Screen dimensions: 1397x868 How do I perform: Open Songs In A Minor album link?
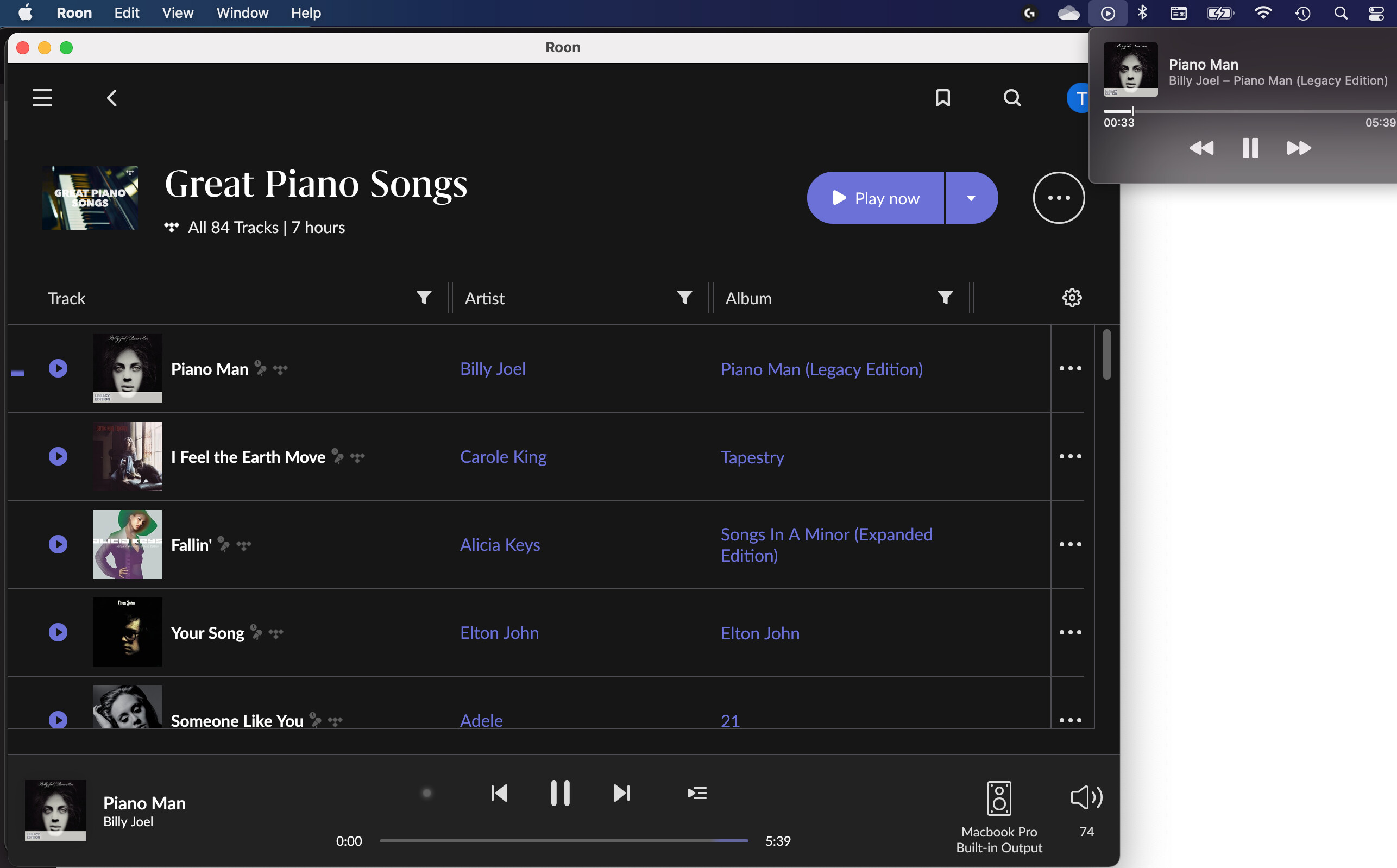tap(827, 544)
